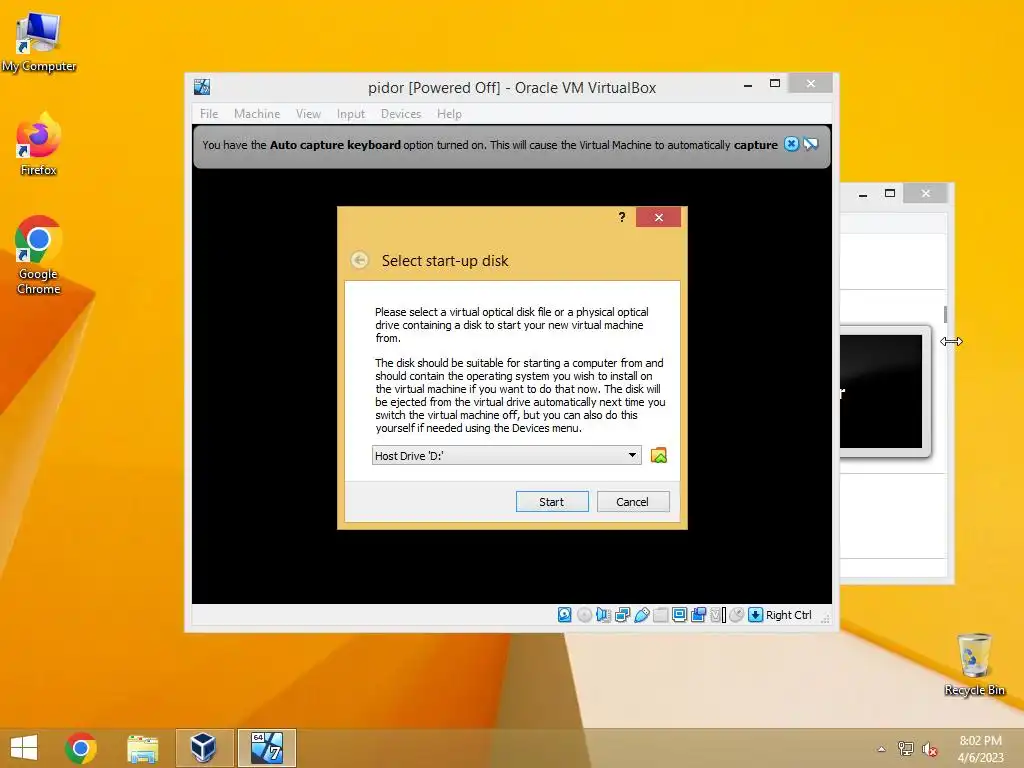Click the Right Ctrl host key label
The width and height of the screenshot is (1024, 768).
(x=788, y=615)
